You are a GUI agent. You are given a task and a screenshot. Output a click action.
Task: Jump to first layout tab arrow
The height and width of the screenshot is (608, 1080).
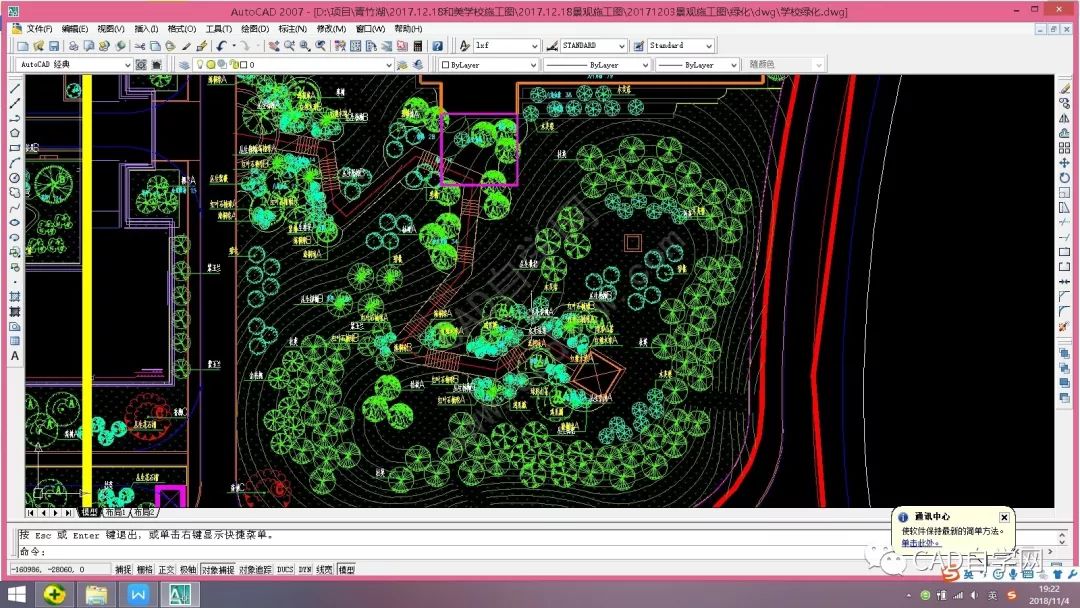click(x=31, y=512)
